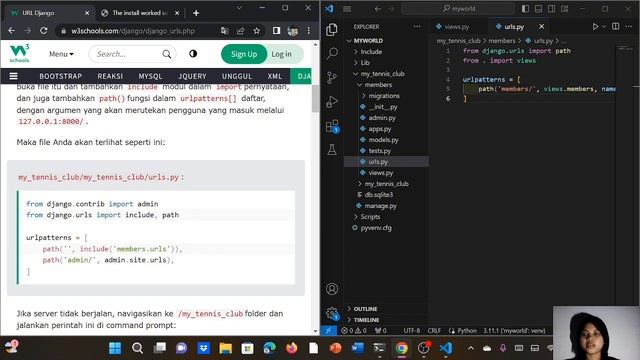Split the VS Code editor to the right

click(616, 27)
